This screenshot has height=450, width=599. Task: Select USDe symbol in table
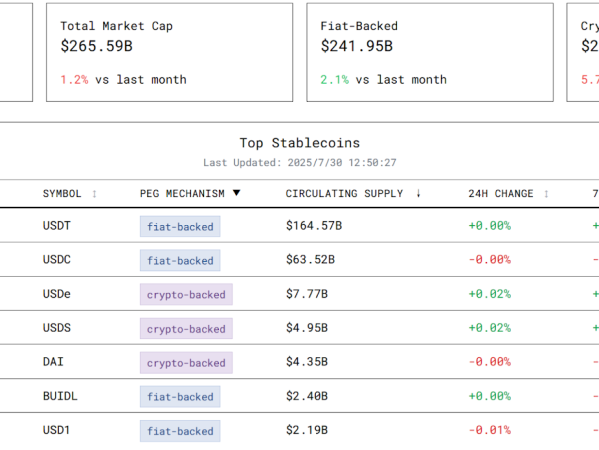point(57,294)
